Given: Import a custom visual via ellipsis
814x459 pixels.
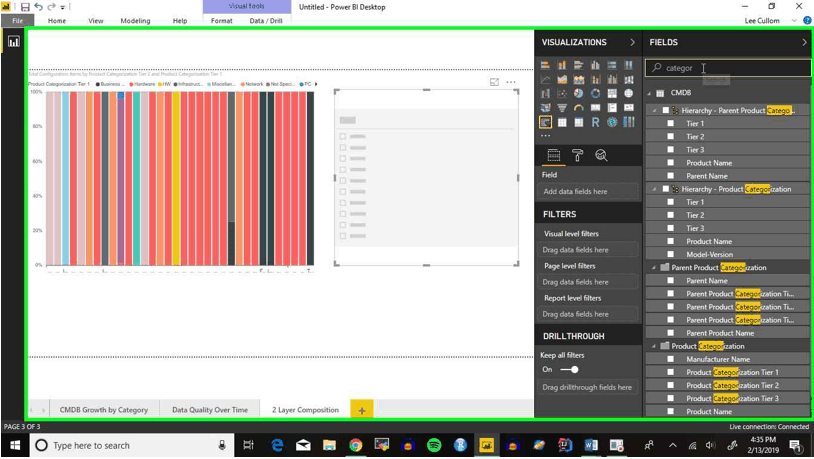Looking at the screenshot, I should (545, 136).
